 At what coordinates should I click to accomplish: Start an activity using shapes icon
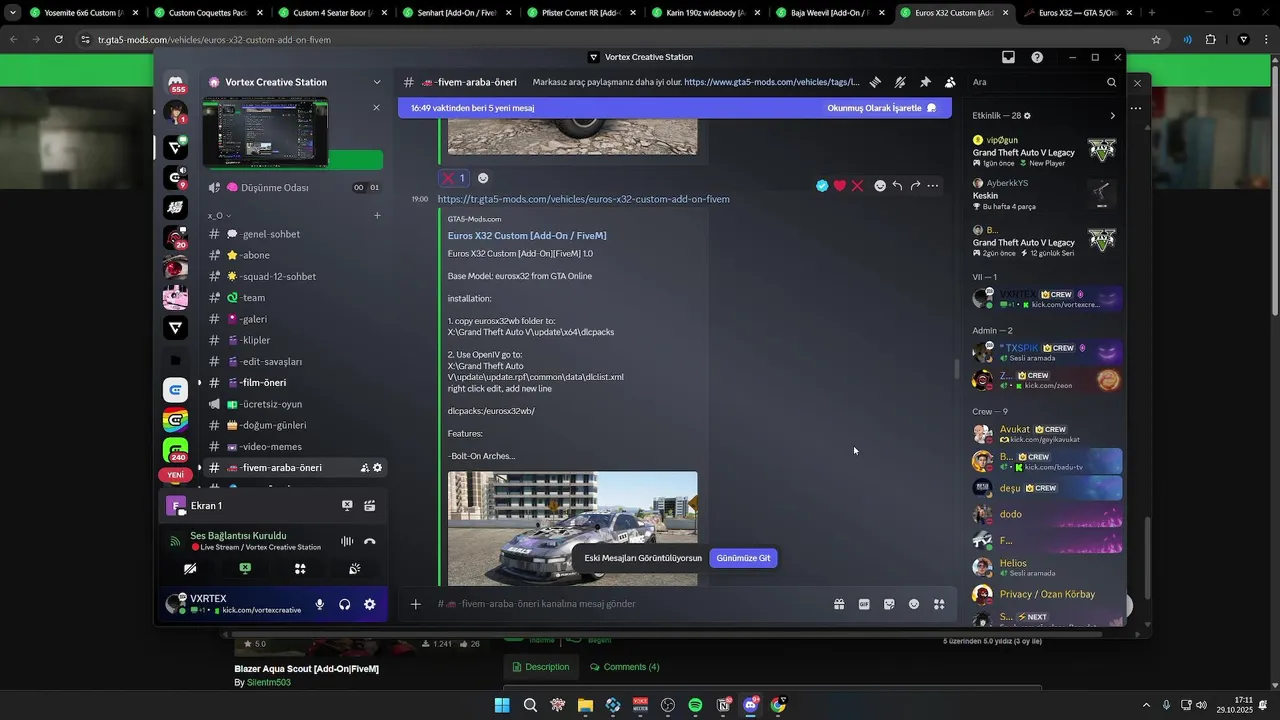300,569
